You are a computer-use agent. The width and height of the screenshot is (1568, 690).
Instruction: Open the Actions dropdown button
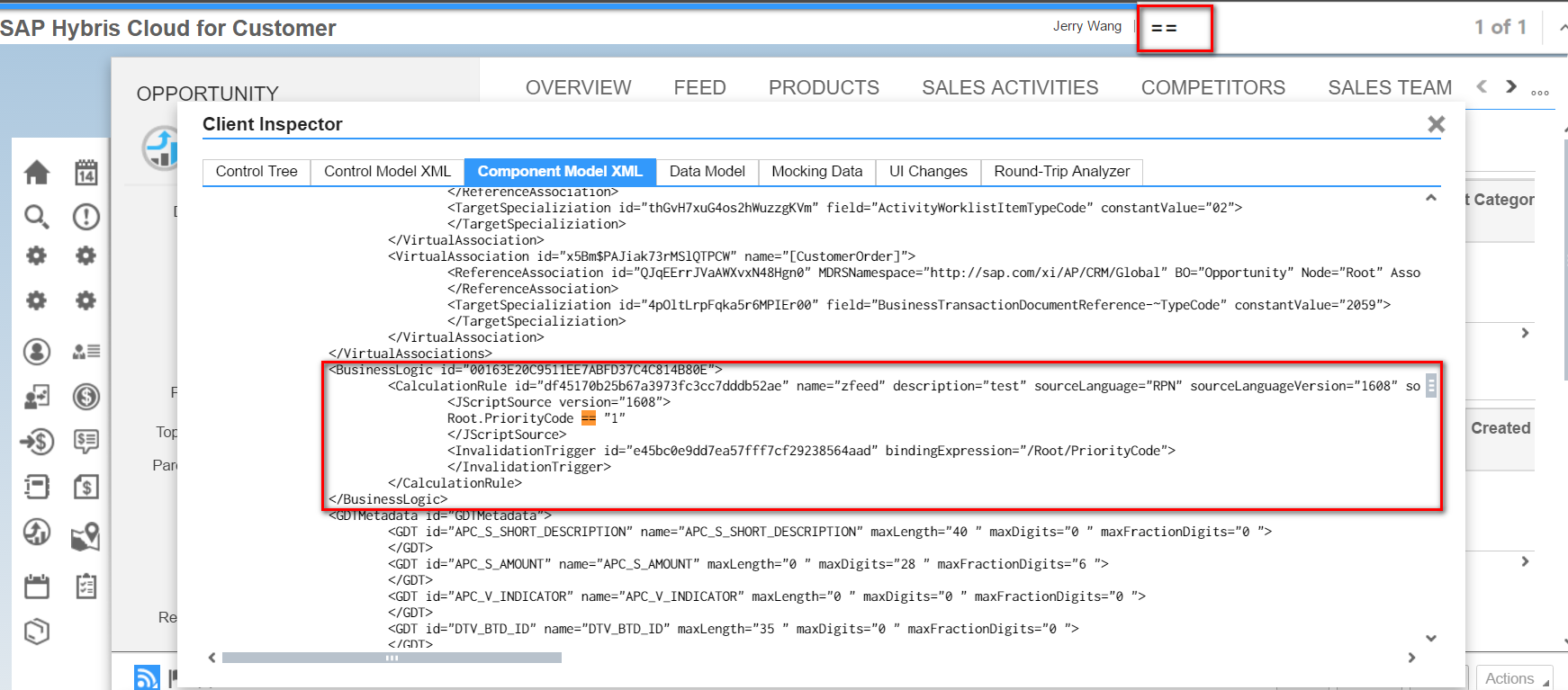pos(1516,678)
